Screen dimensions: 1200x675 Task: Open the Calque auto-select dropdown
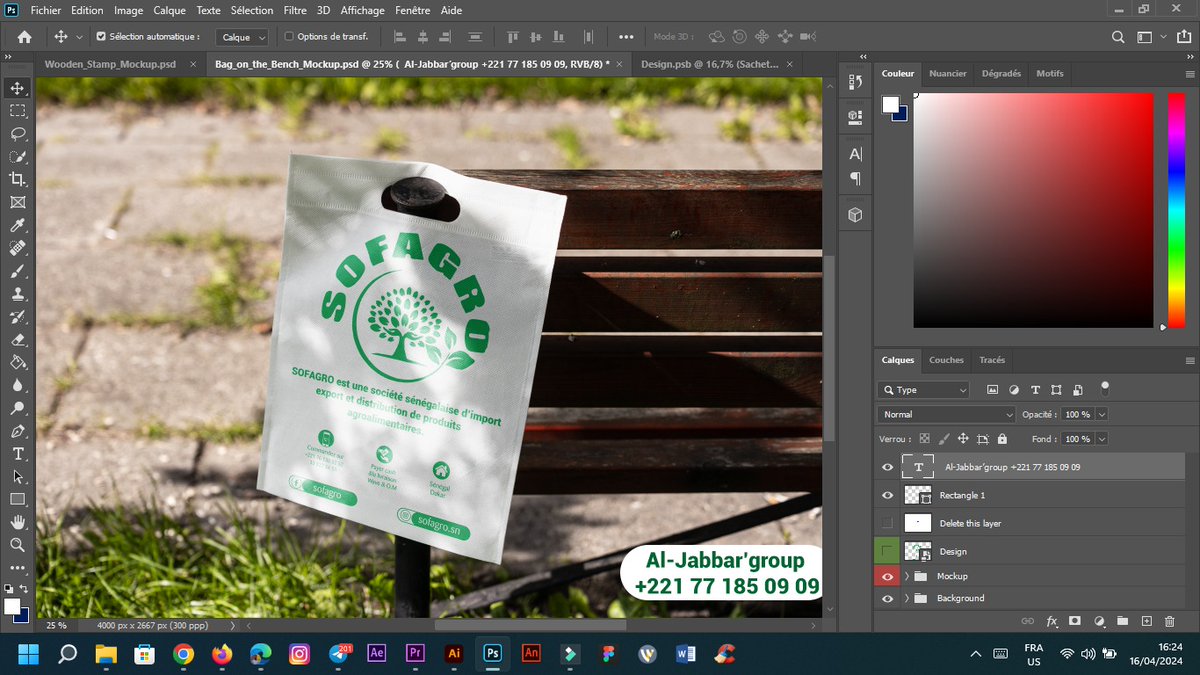(243, 37)
